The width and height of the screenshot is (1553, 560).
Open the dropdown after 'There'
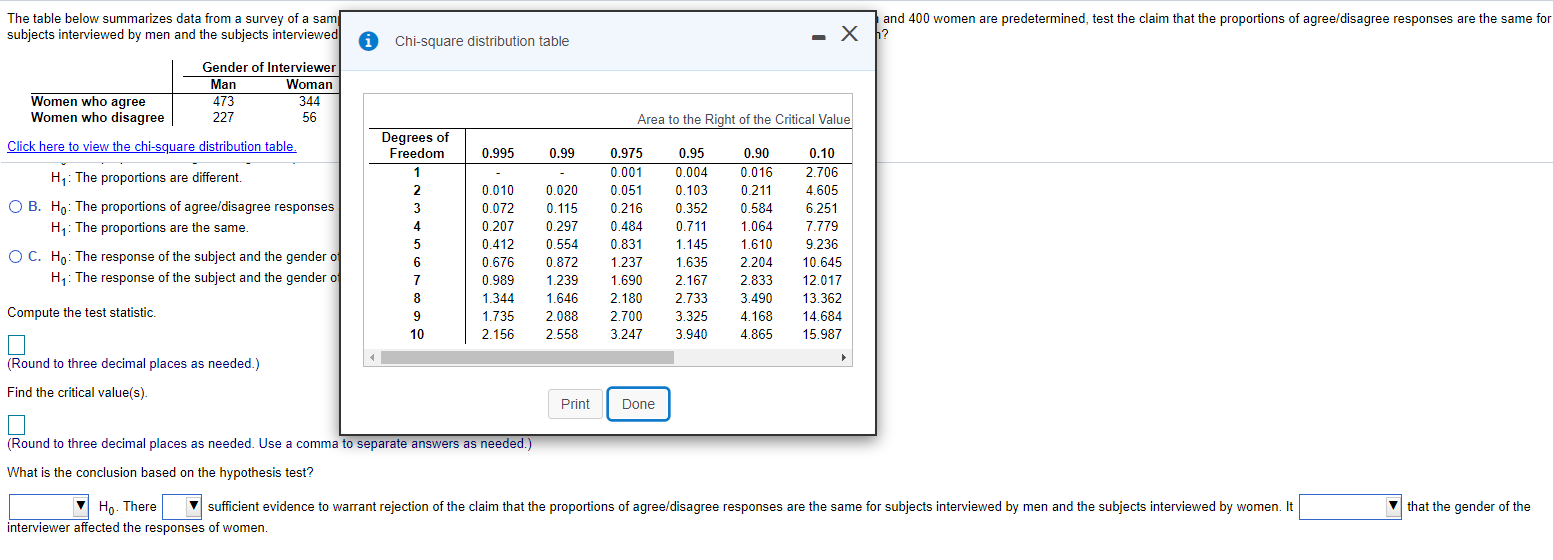[x=182, y=506]
